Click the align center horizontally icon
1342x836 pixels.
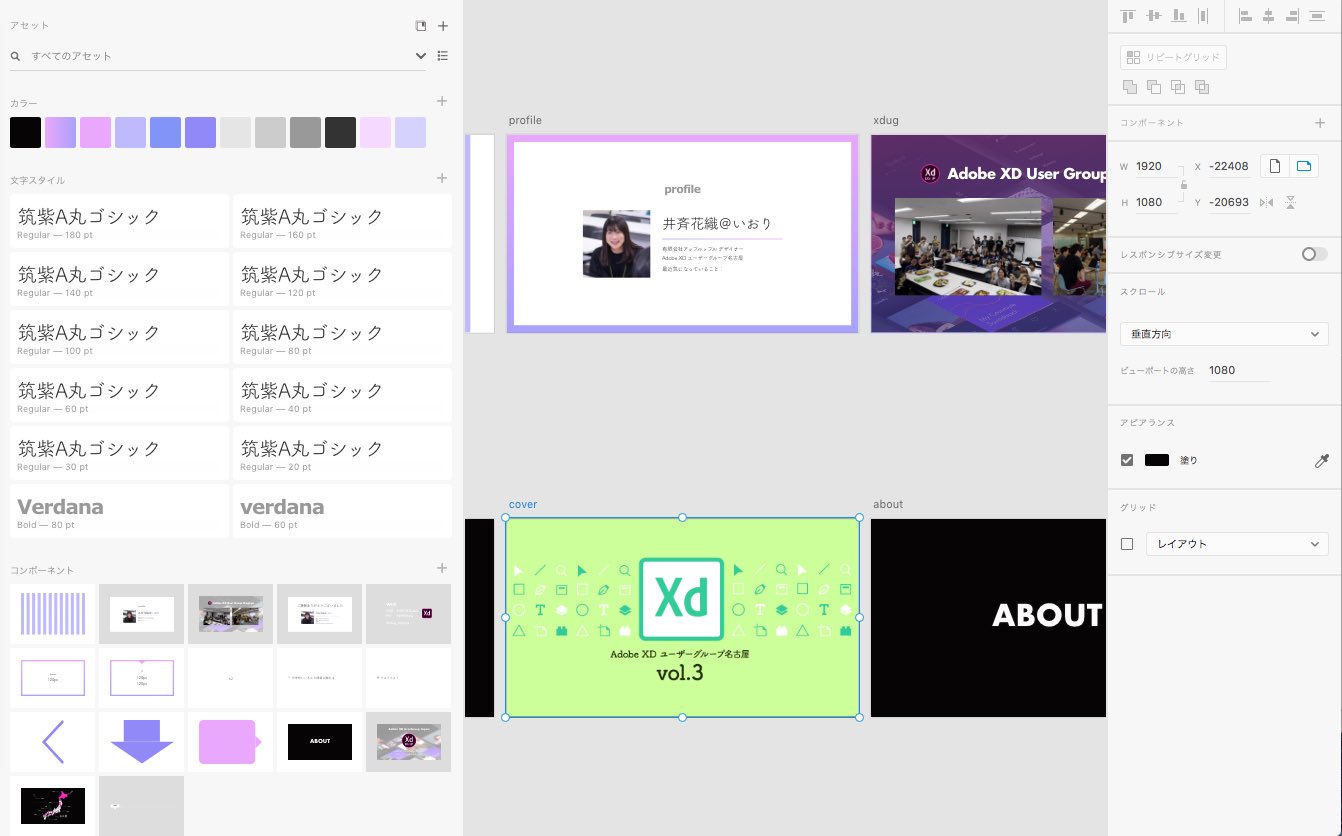[1268, 16]
